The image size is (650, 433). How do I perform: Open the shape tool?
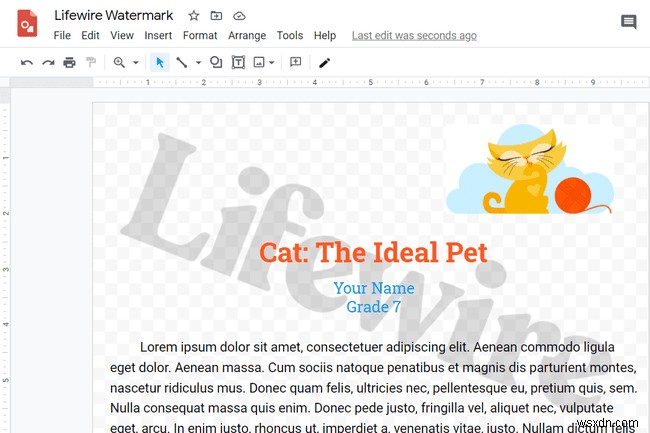[216, 62]
